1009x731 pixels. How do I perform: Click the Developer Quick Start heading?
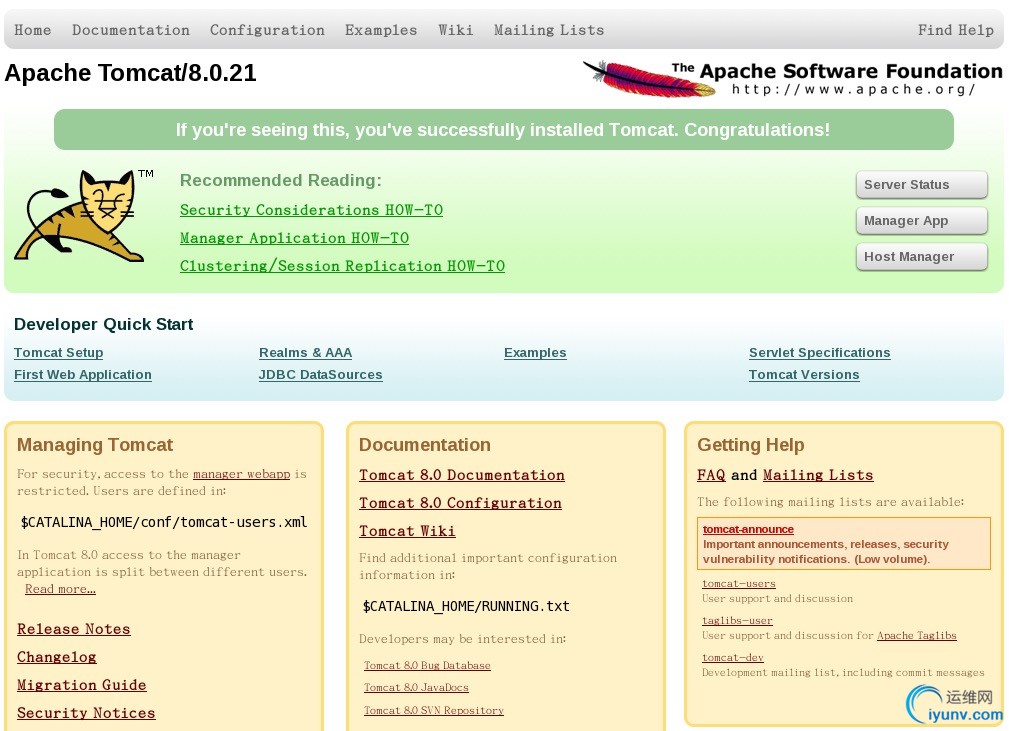(x=104, y=324)
